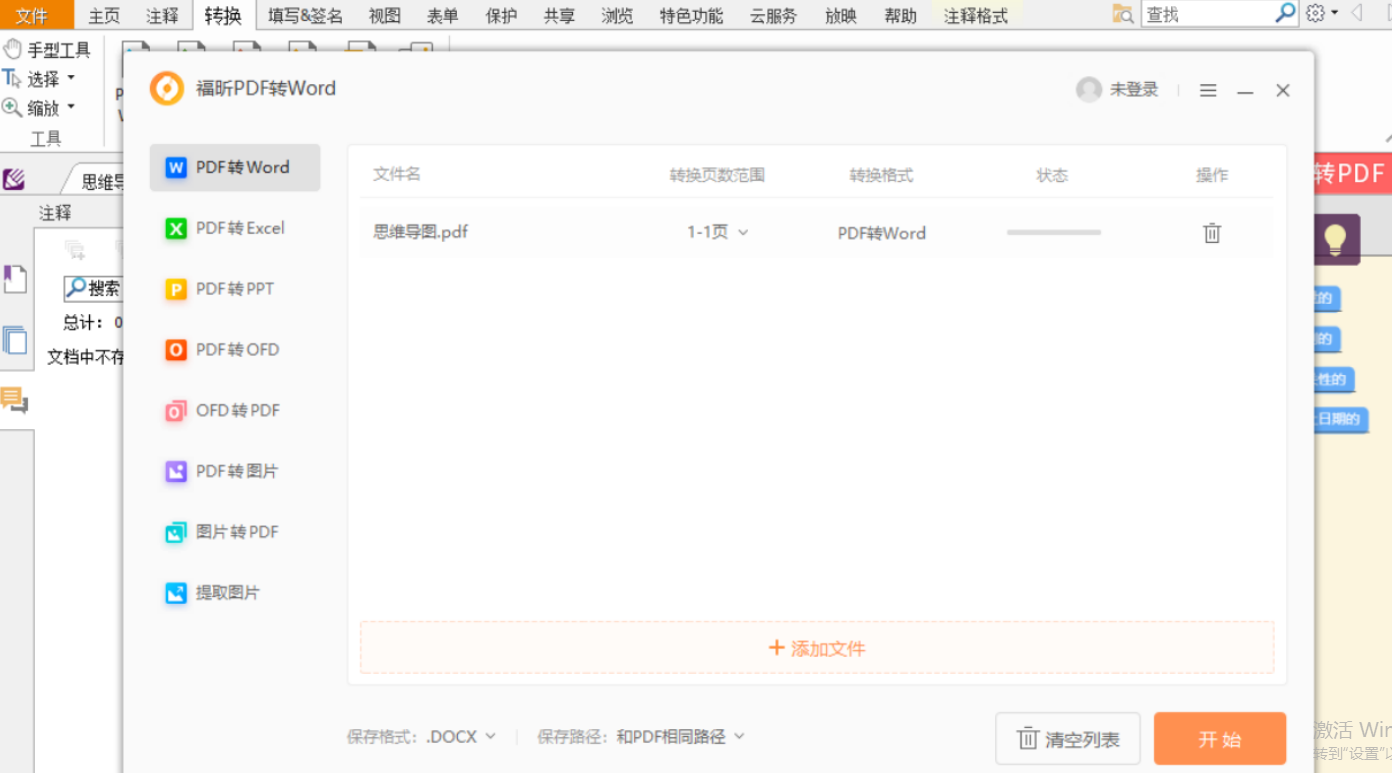
Task: Click the 查找 search input field
Action: [x=1207, y=14]
